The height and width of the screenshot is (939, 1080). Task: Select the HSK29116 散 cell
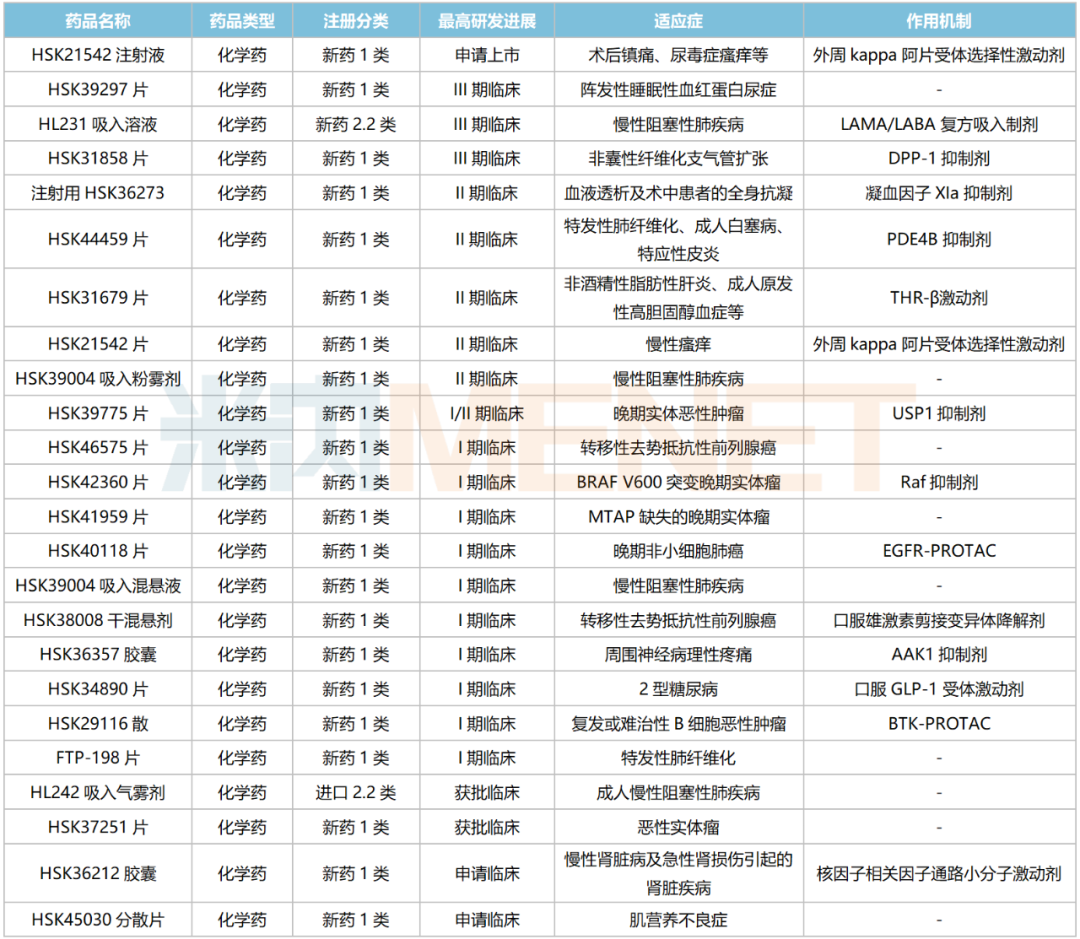tap(98, 723)
